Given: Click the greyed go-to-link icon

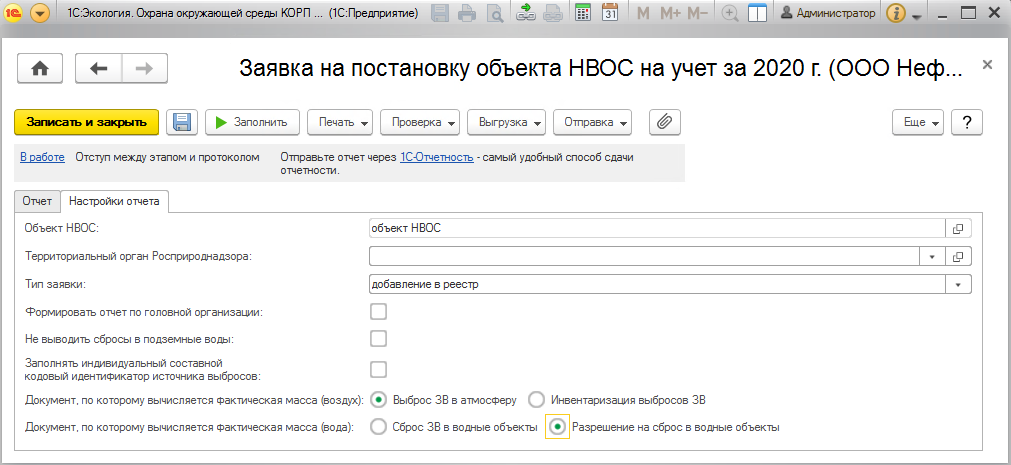Looking at the screenshot, I should coord(554,12).
